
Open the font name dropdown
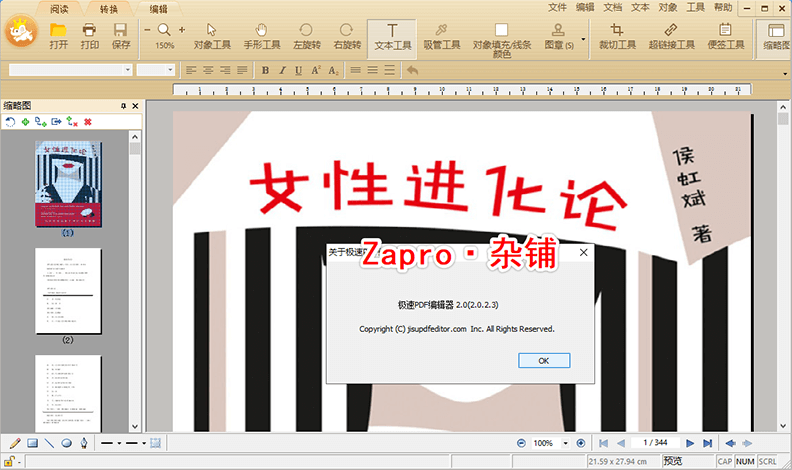[x=128, y=70]
